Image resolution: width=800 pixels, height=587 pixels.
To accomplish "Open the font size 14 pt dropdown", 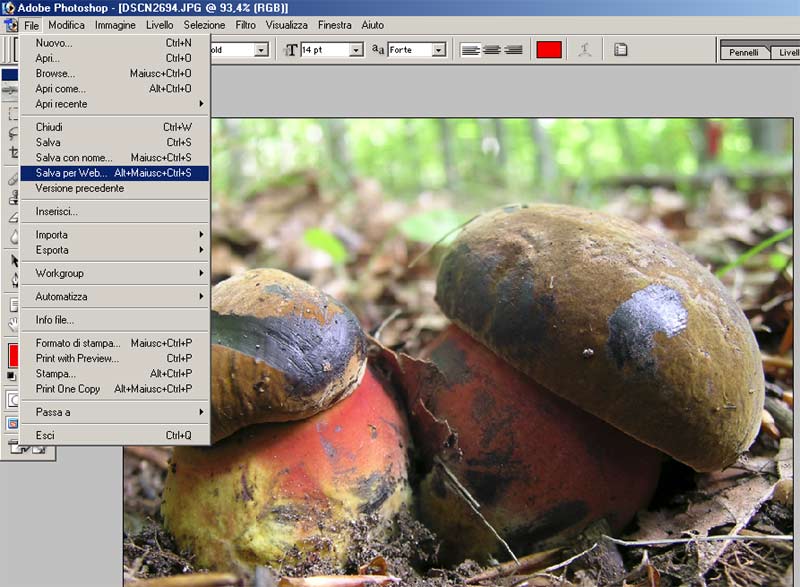I will pos(355,50).
